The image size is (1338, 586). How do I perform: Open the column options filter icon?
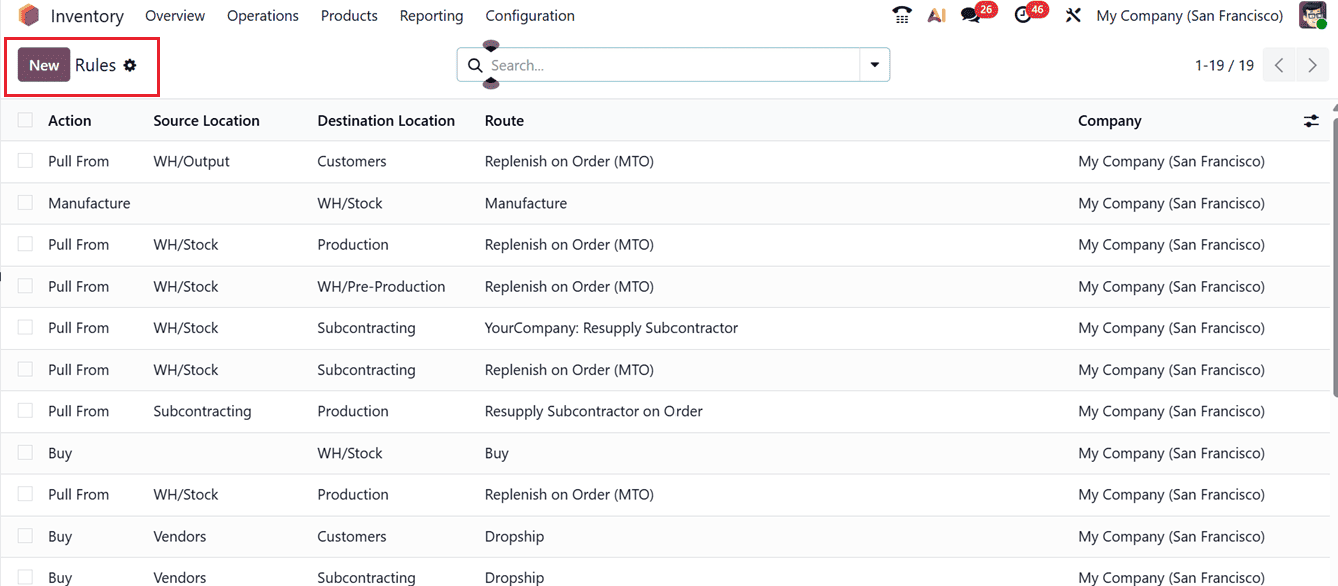point(1312,120)
